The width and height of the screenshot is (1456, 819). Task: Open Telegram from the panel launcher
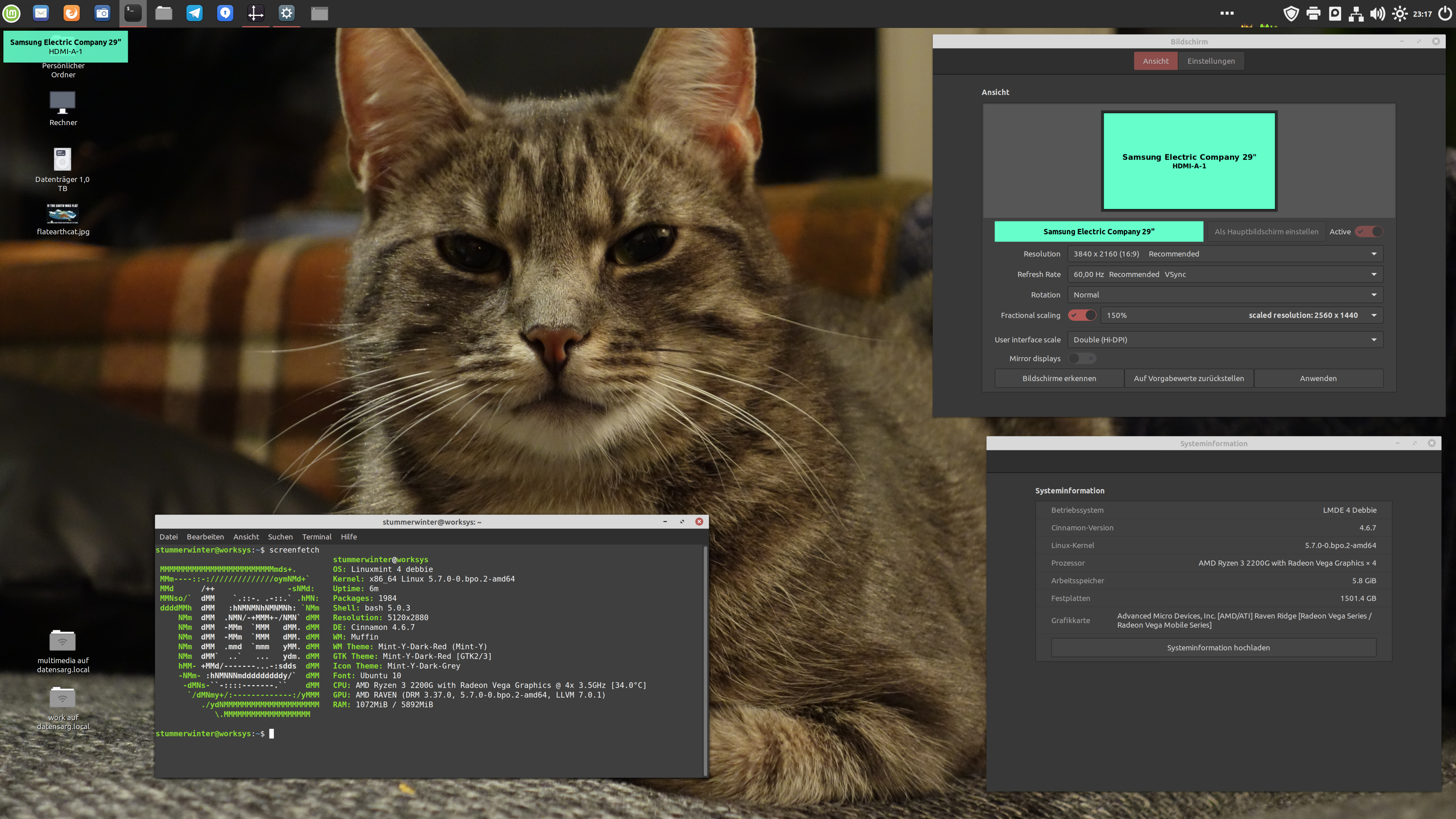click(x=195, y=13)
